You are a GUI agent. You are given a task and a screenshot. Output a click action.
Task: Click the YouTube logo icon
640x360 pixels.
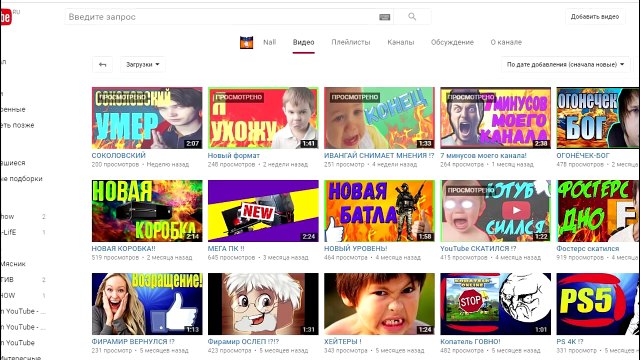[5, 18]
